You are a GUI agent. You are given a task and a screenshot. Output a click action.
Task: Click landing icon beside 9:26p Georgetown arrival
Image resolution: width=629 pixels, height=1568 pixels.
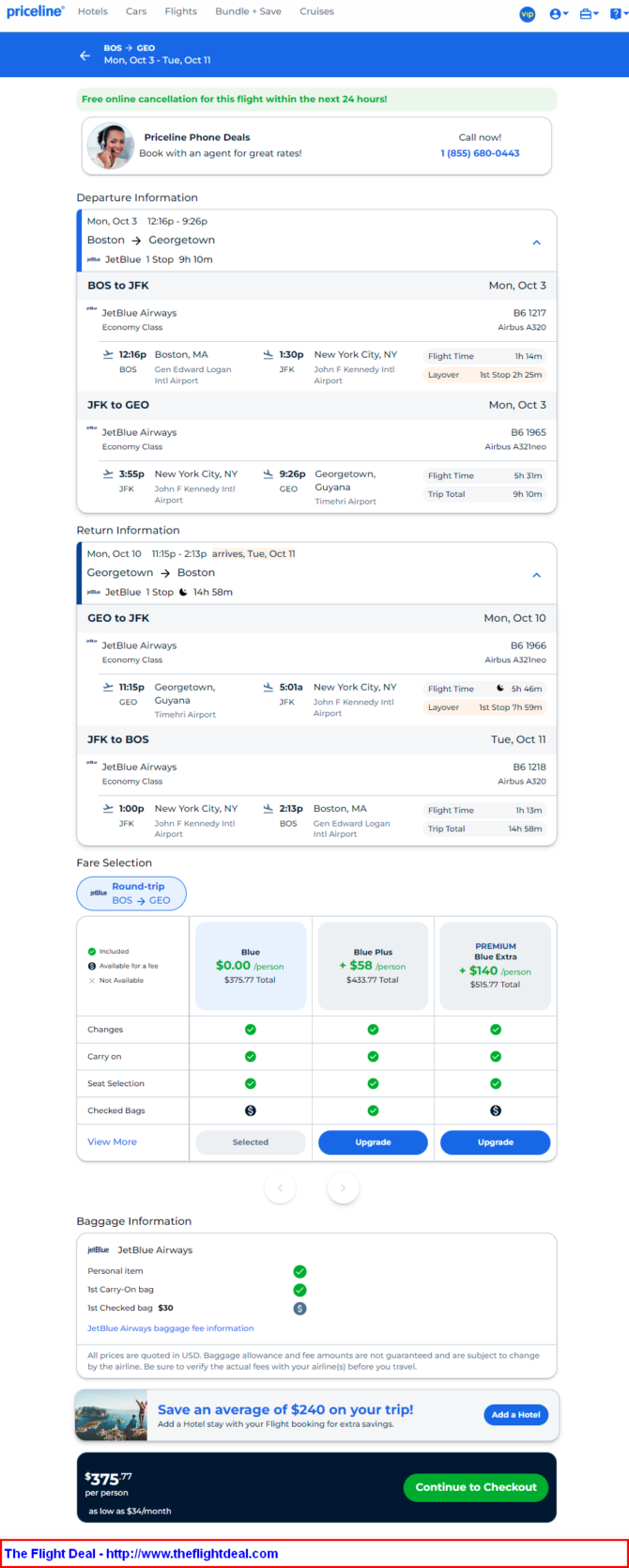[268, 474]
